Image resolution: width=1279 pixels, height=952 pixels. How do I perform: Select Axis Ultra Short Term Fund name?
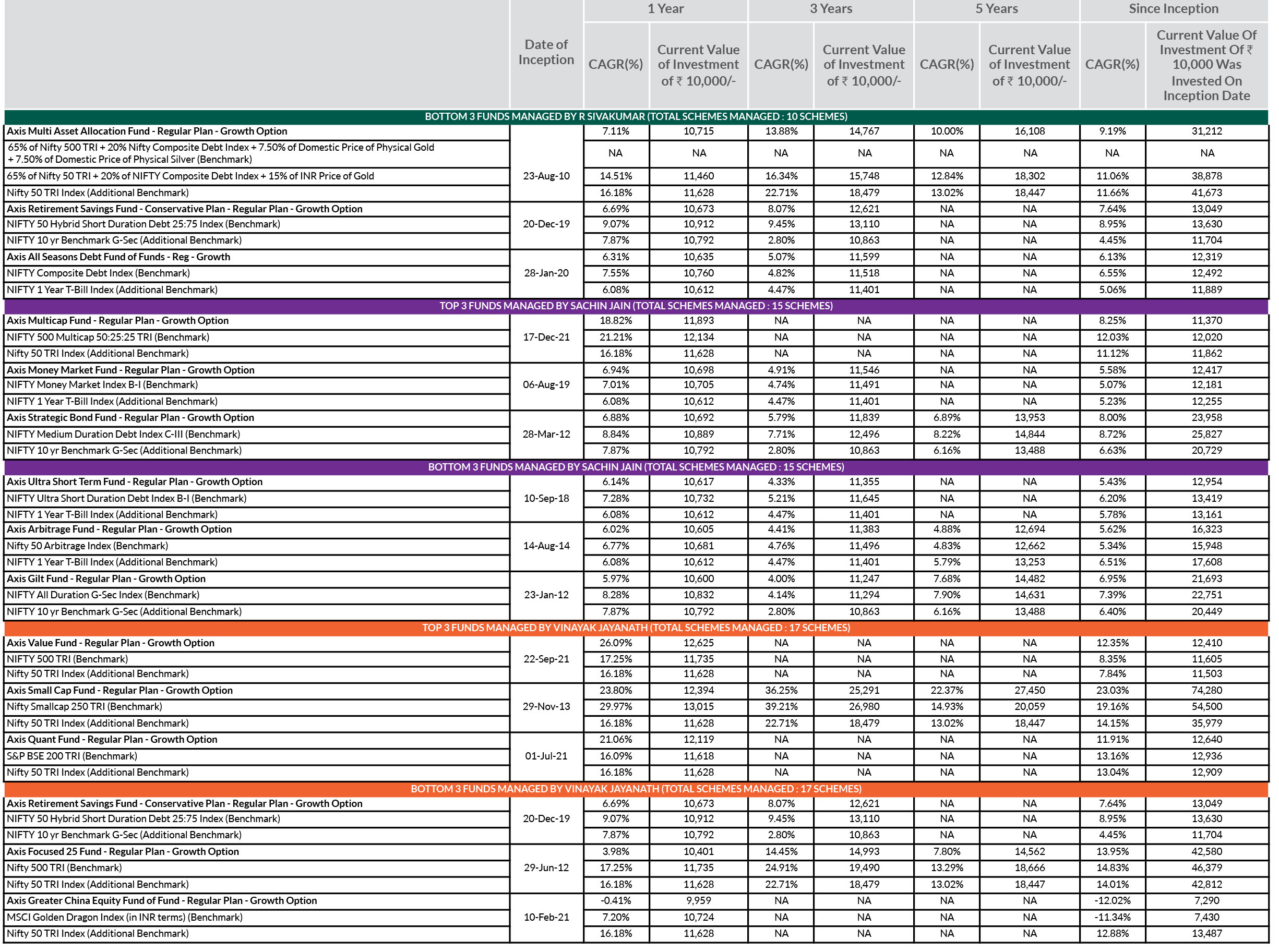[x=134, y=482]
